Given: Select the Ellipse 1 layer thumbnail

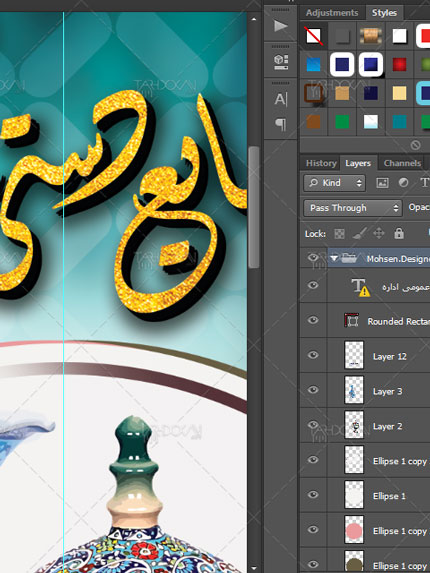Looking at the screenshot, I should pos(354,495).
